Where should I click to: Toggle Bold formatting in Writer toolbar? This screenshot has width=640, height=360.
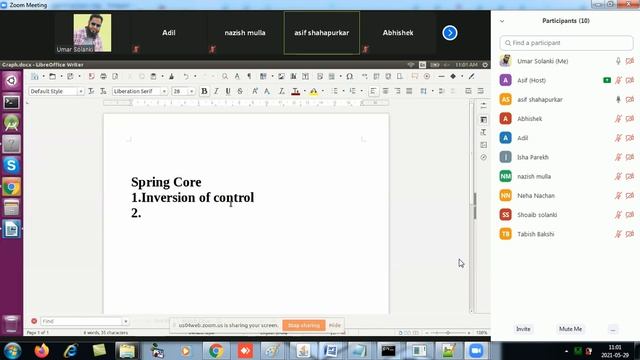[x=204, y=91]
